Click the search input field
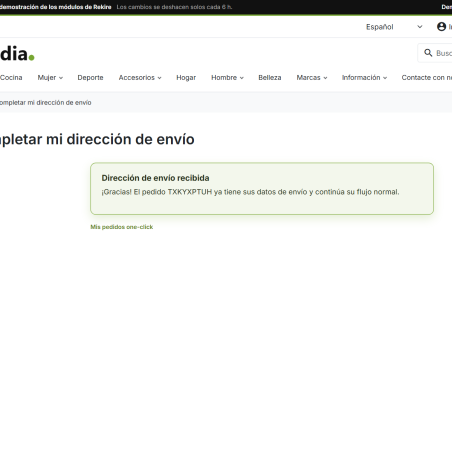452x452 pixels. tap(435, 53)
